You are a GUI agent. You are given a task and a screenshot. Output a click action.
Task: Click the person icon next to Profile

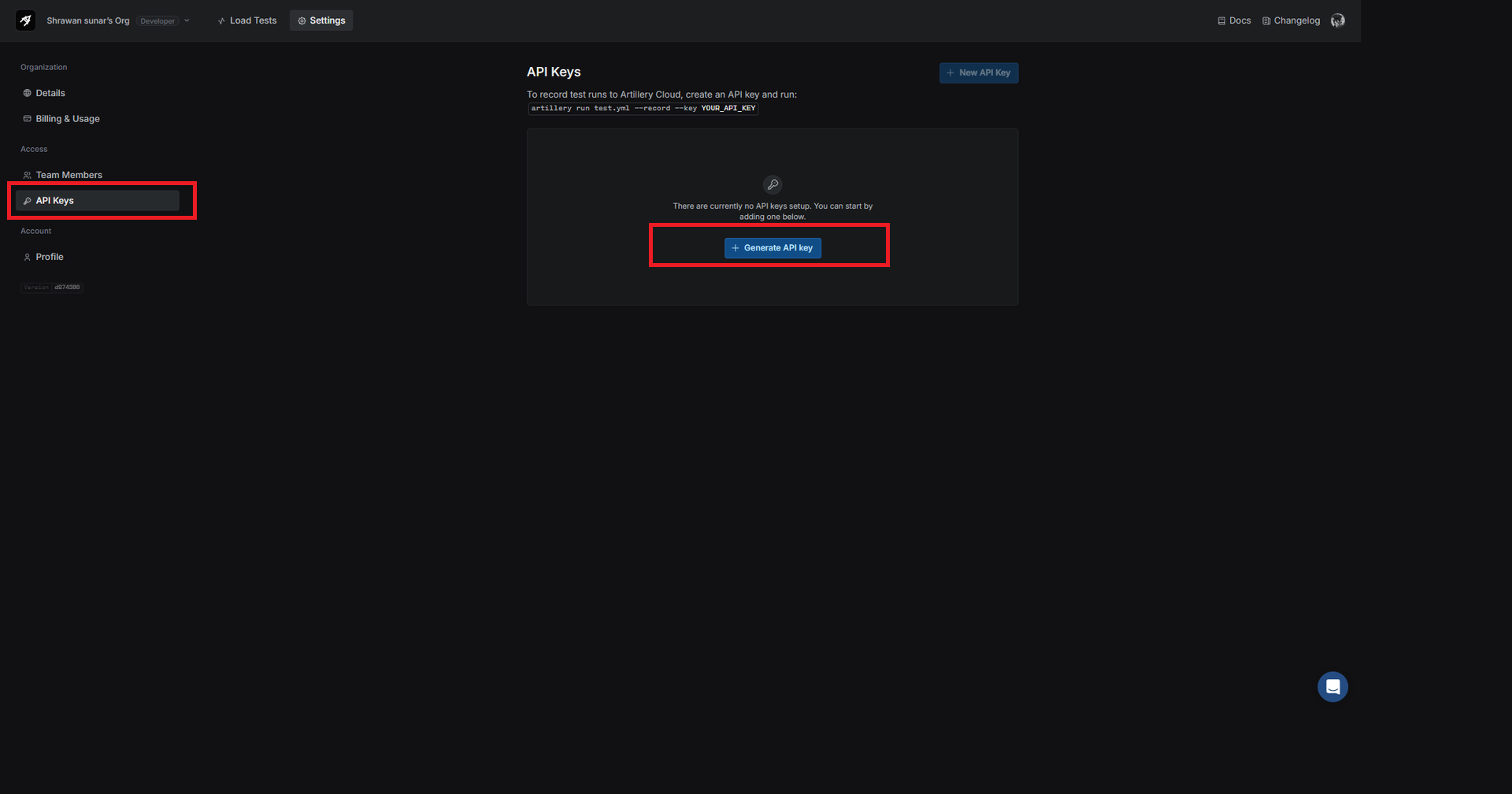pos(27,256)
